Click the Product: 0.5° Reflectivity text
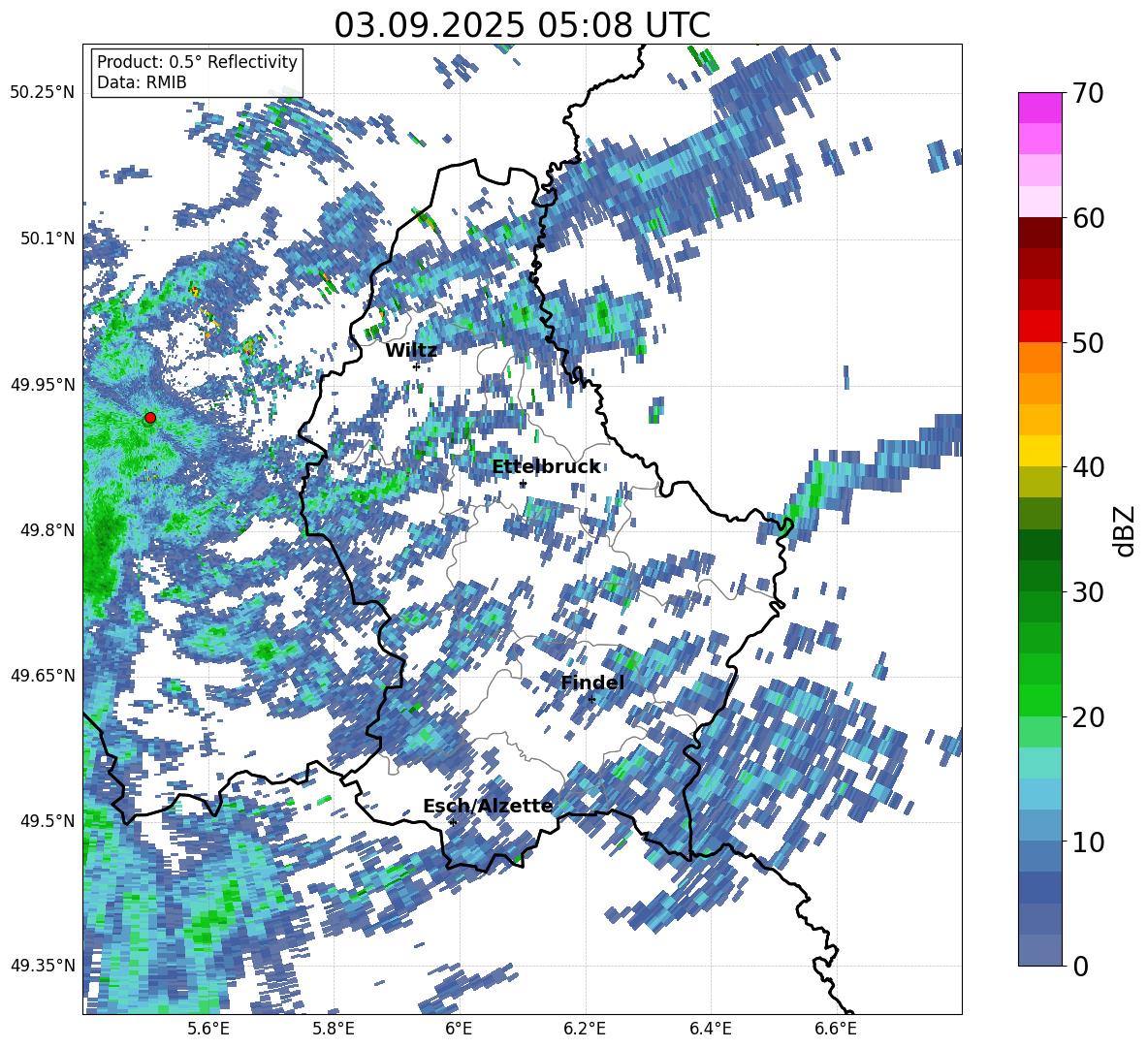The width and height of the screenshot is (1148, 1048). point(197,61)
